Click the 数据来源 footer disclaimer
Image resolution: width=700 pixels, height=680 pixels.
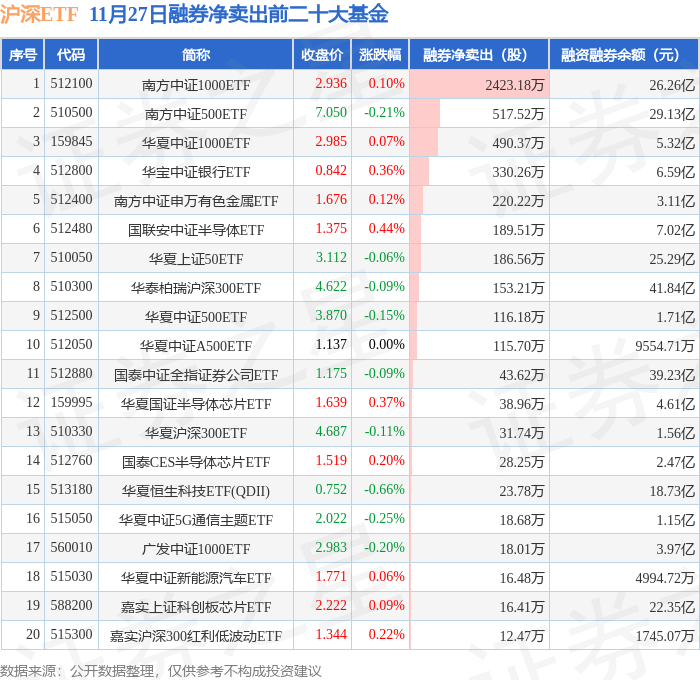[x=161, y=671]
